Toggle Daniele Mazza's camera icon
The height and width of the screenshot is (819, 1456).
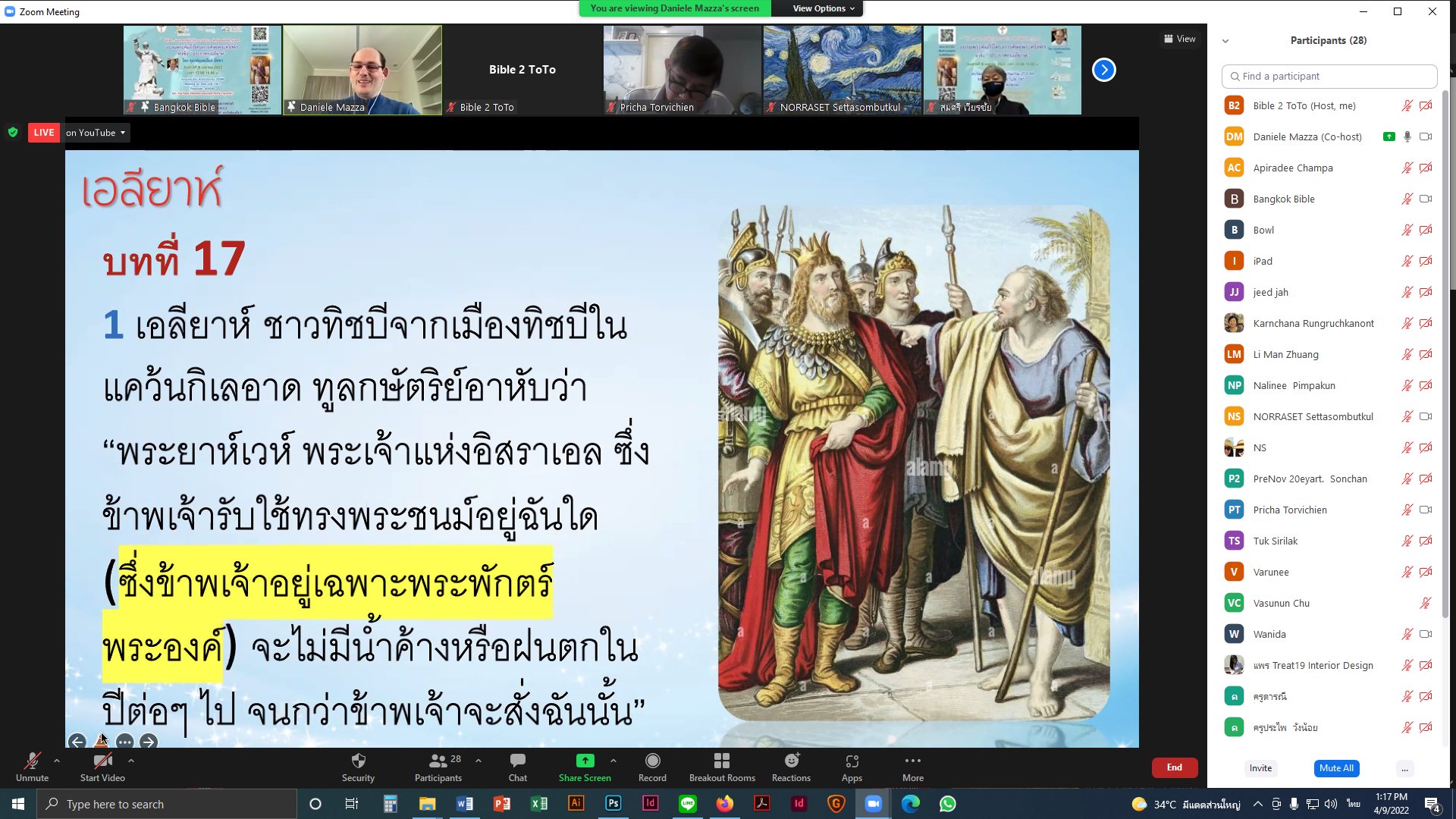point(1426,136)
